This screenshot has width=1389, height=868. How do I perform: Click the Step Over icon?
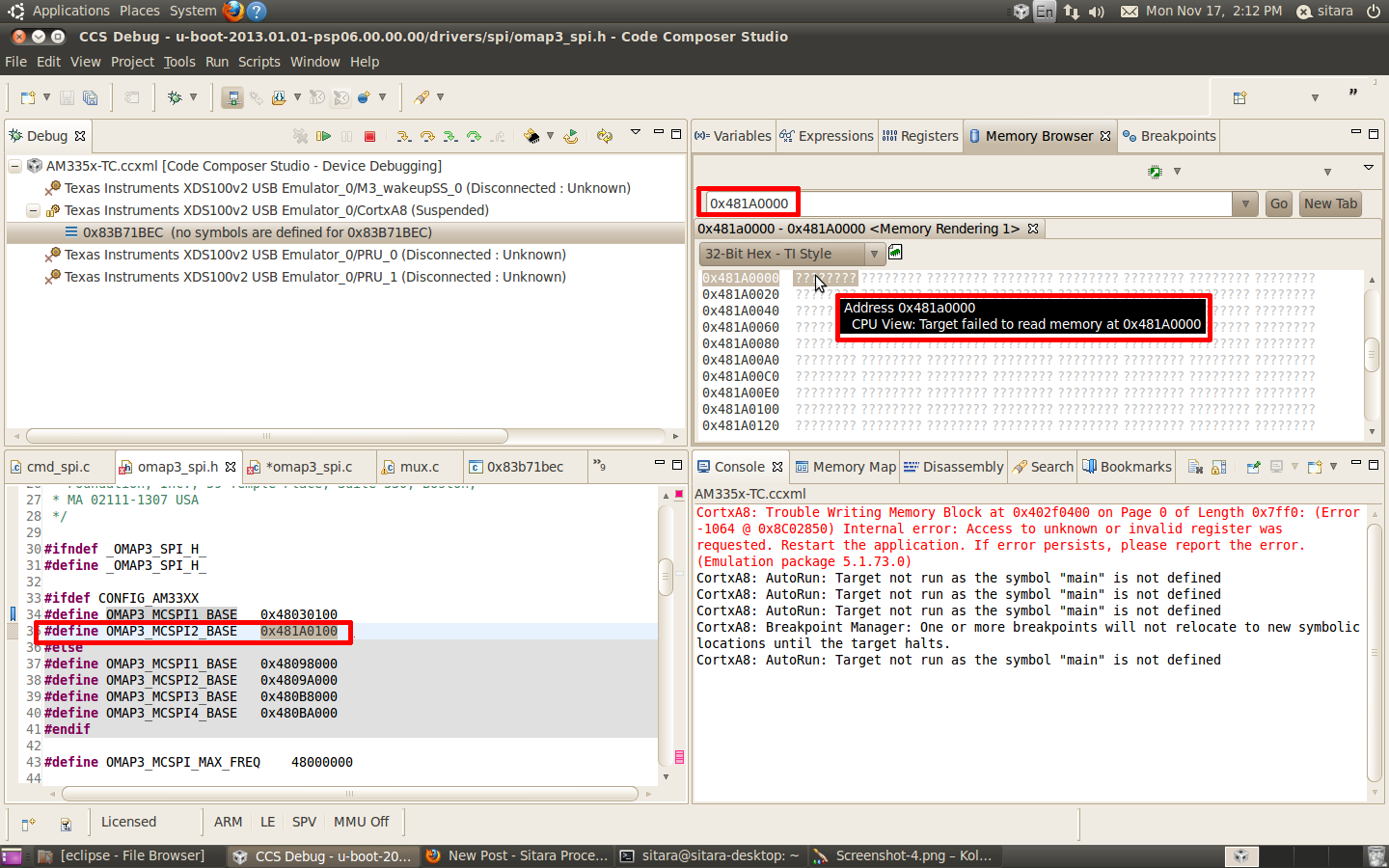coord(427,136)
